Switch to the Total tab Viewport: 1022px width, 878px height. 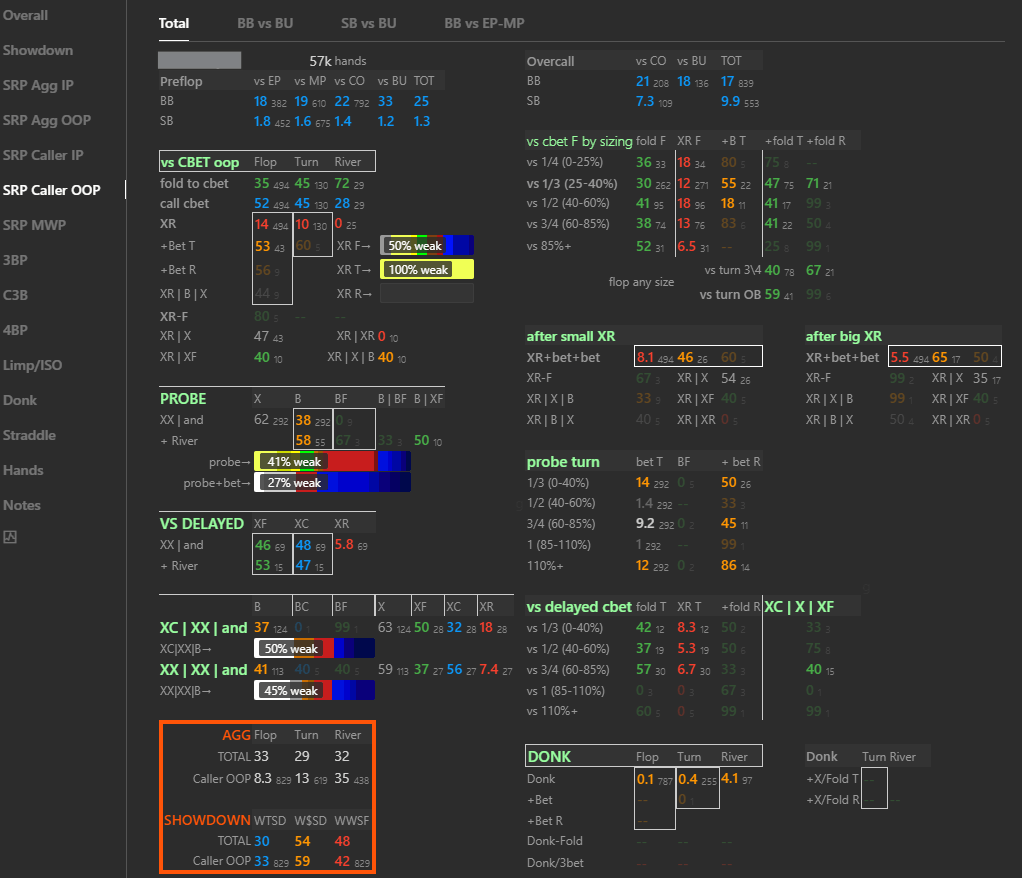pyautogui.click(x=173, y=23)
